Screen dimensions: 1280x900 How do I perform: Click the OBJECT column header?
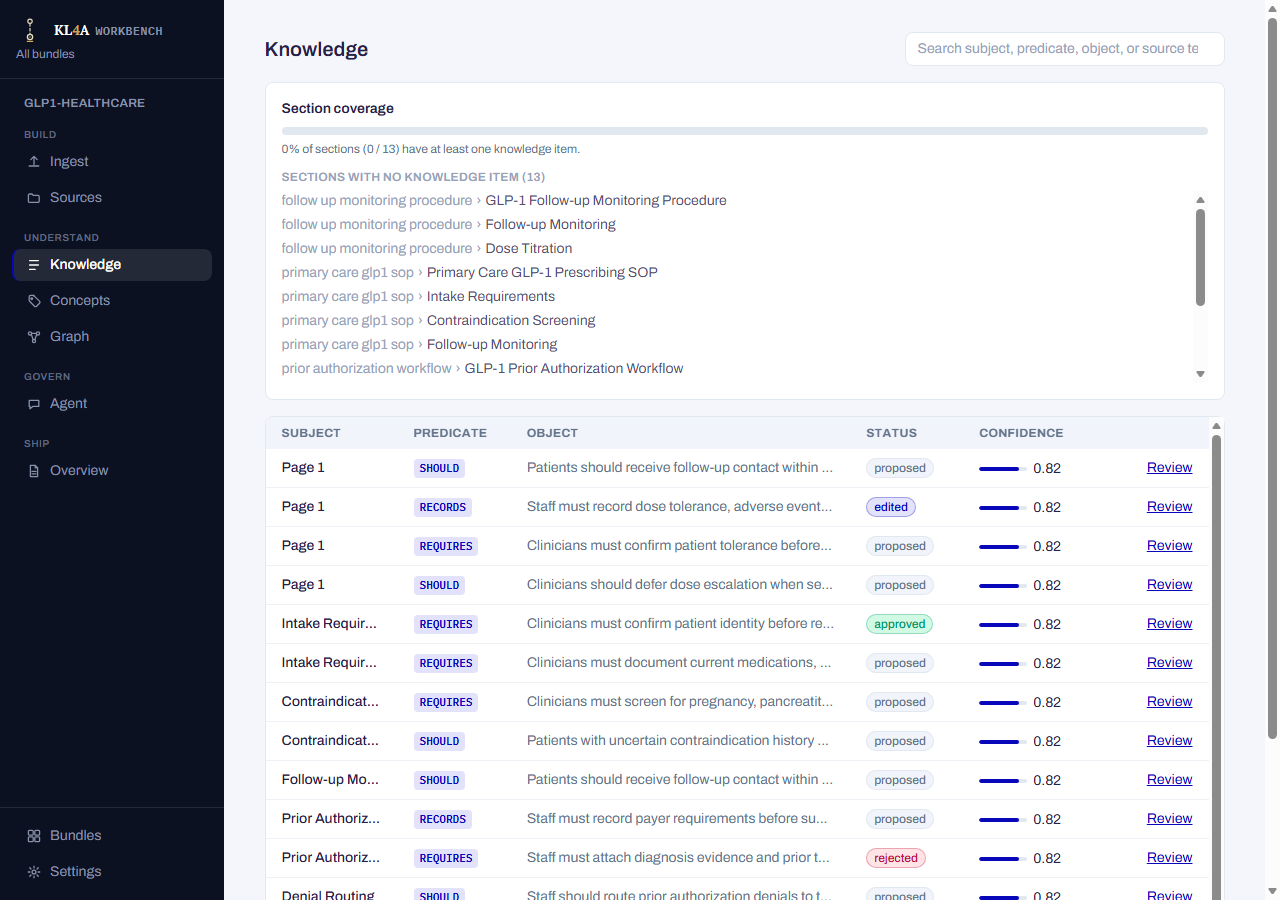(552, 433)
